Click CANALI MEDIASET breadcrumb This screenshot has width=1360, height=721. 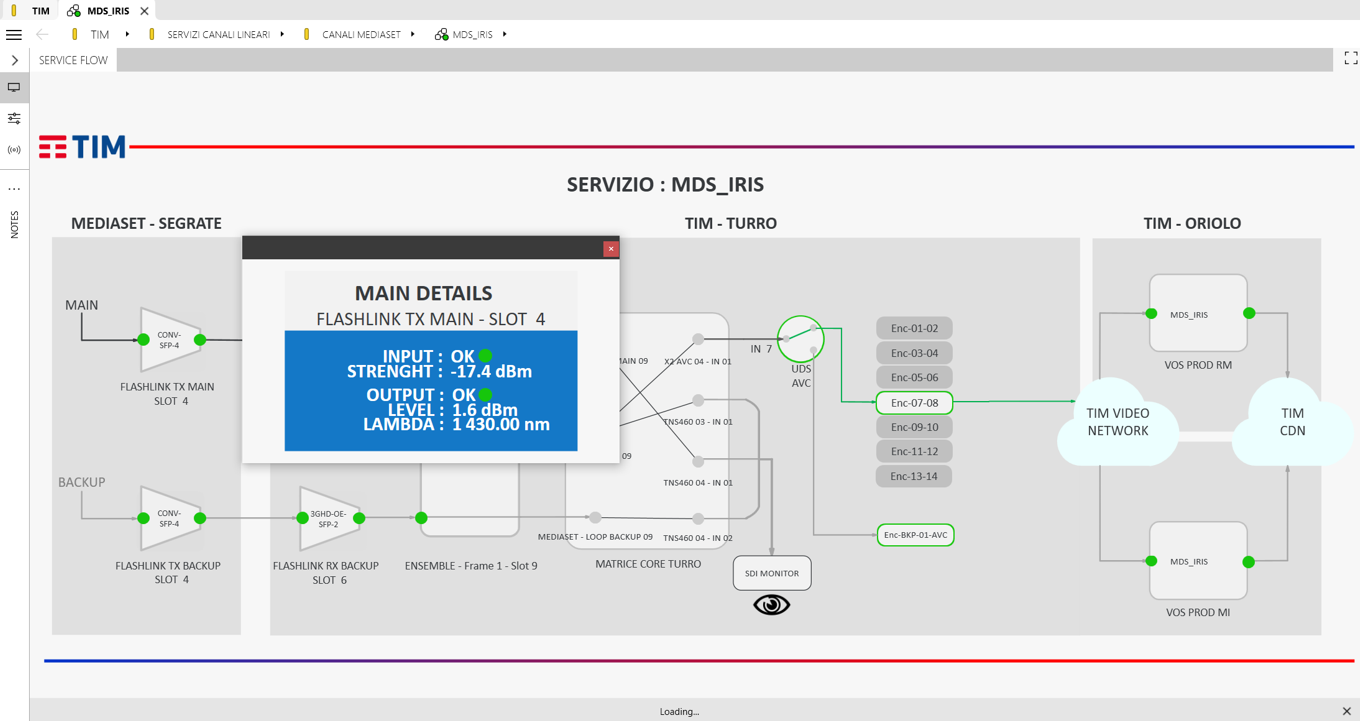[x=361, y=34]
